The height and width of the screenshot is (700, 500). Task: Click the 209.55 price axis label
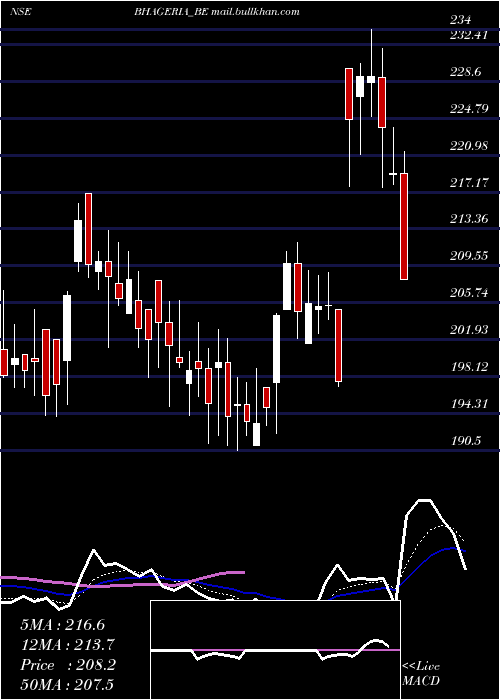469,256
